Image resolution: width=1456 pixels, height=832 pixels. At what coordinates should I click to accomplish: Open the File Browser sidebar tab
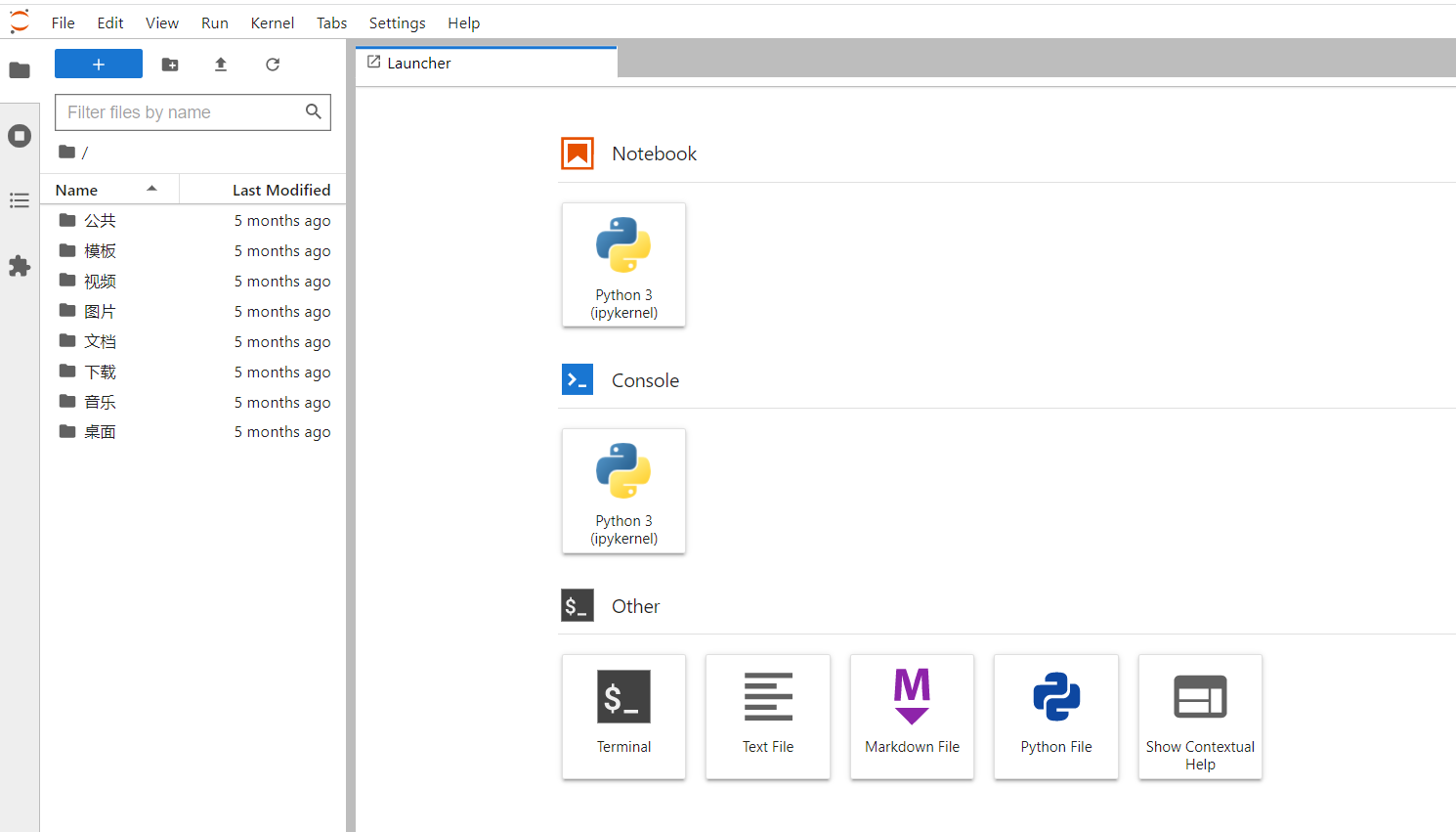click(x=20, y=70)
